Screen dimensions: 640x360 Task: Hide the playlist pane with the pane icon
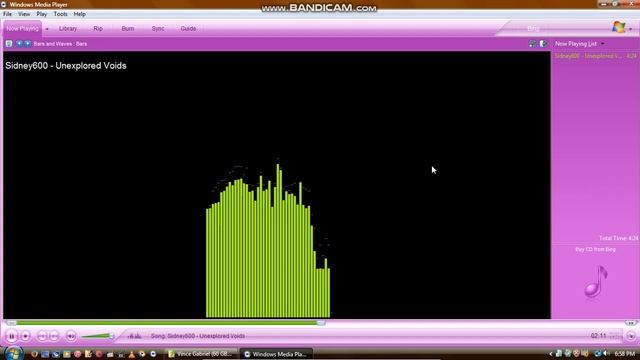coord(543,44)
